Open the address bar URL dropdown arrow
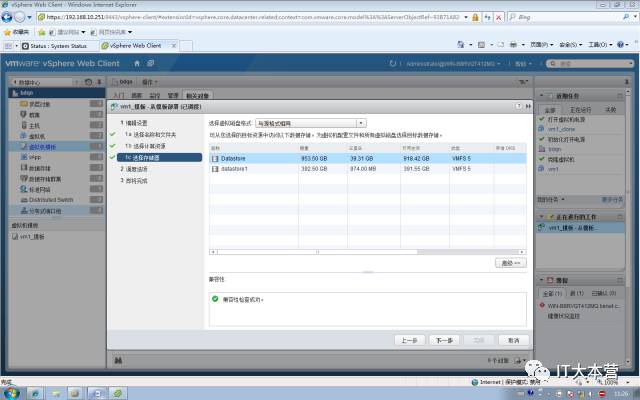640x400 pixels. tap(466, 17)
